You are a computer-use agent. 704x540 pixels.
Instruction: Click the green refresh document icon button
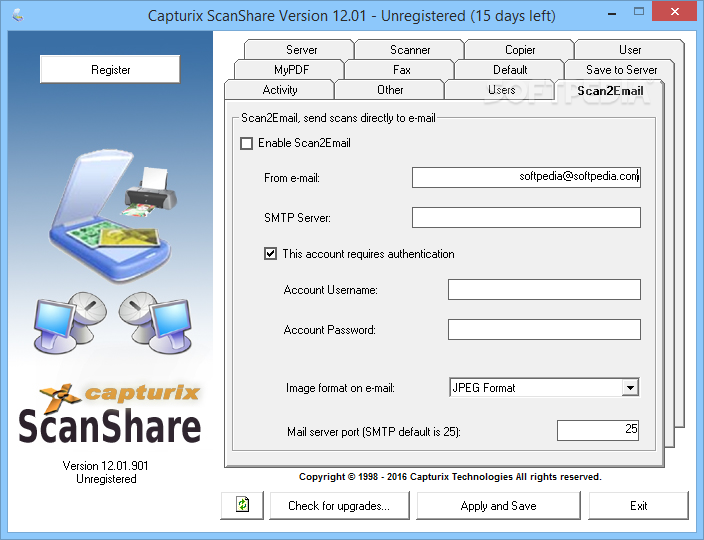tap(242, 505)
